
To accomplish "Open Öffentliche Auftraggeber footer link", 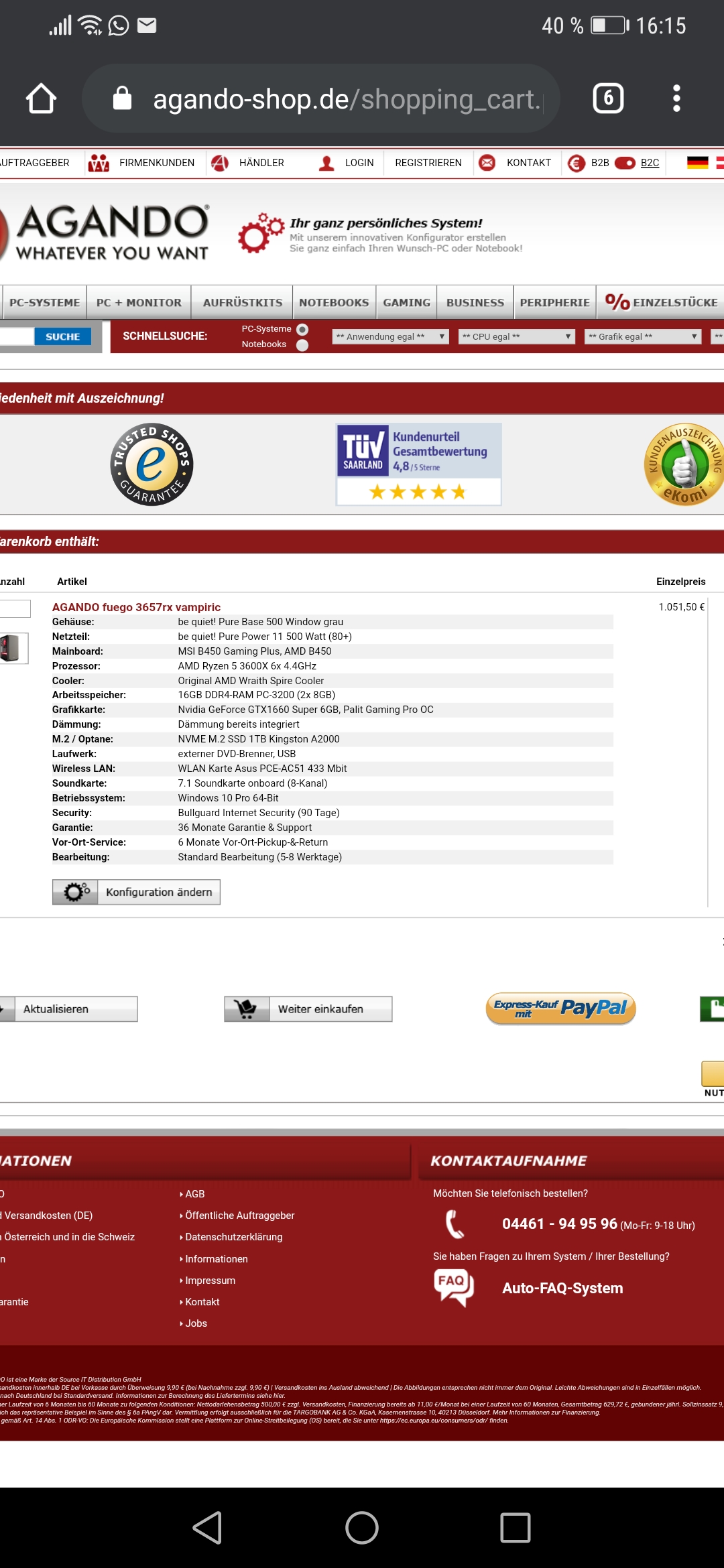I will 239,1216.
